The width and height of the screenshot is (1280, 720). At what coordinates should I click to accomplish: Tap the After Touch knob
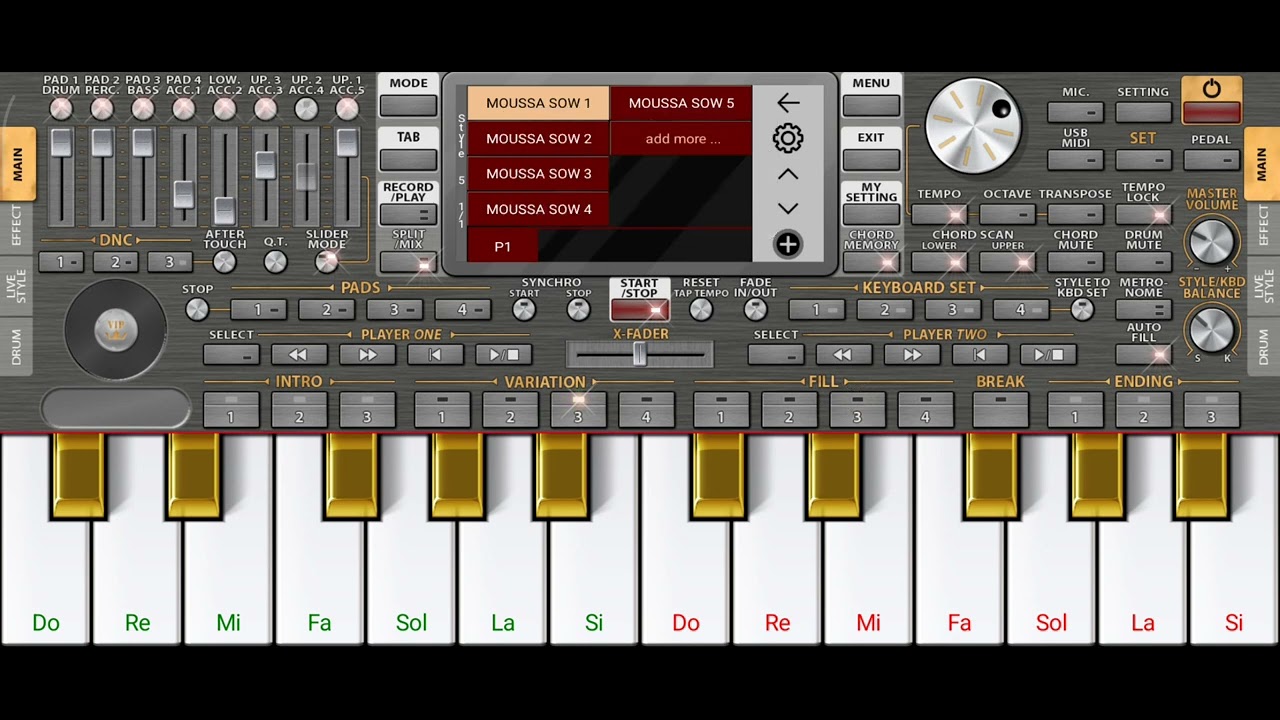[225, 262]
